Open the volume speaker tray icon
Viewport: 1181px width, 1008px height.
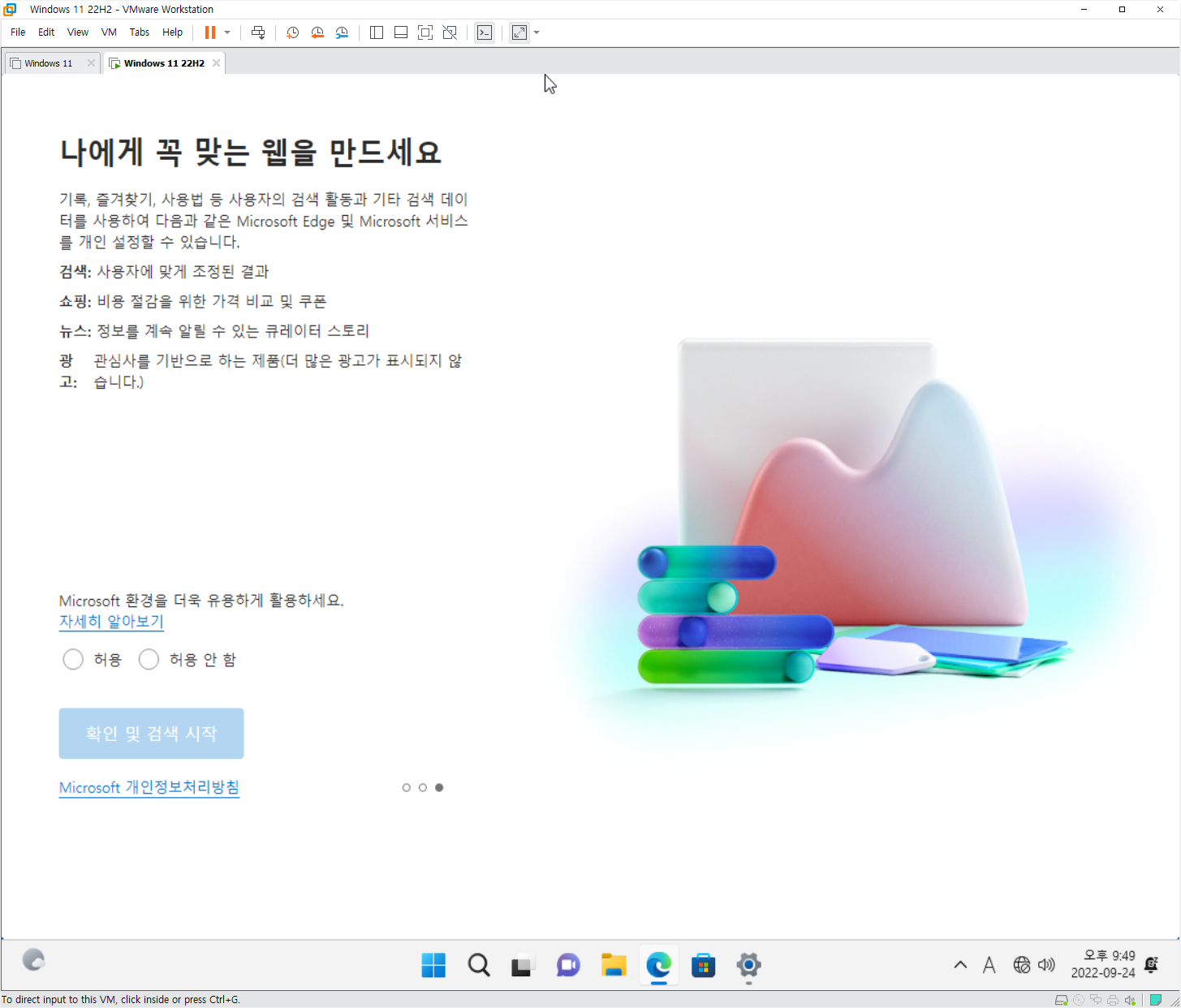[x=1046, y=965]
